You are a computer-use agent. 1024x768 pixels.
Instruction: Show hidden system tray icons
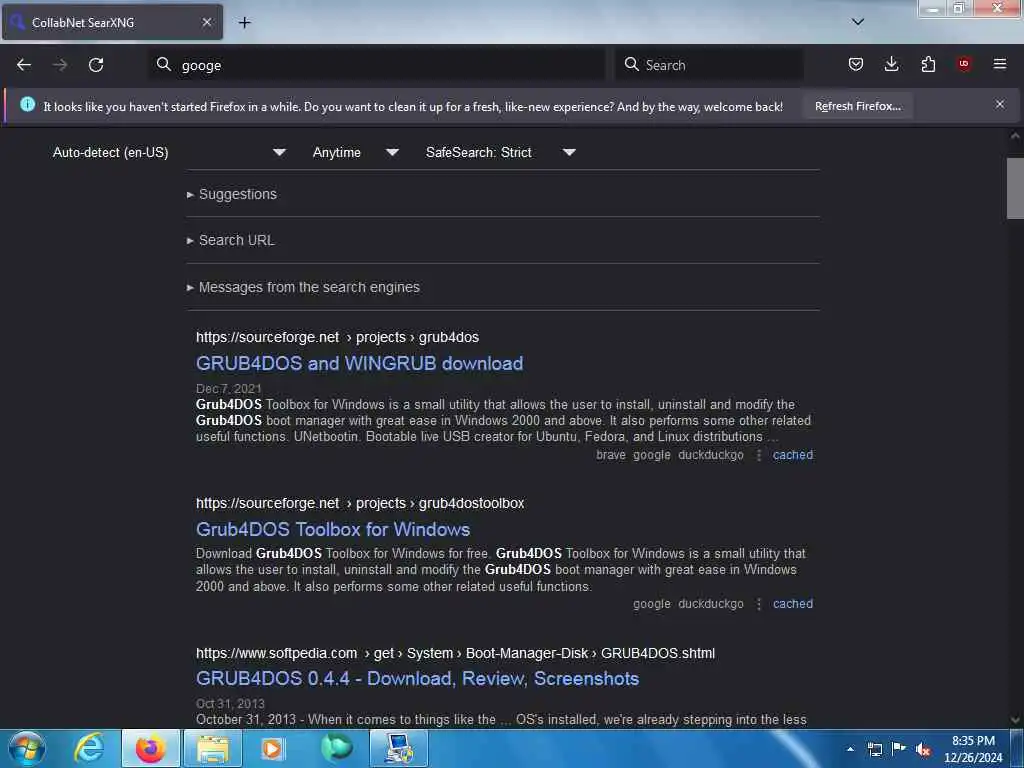(x=850, y=749)
